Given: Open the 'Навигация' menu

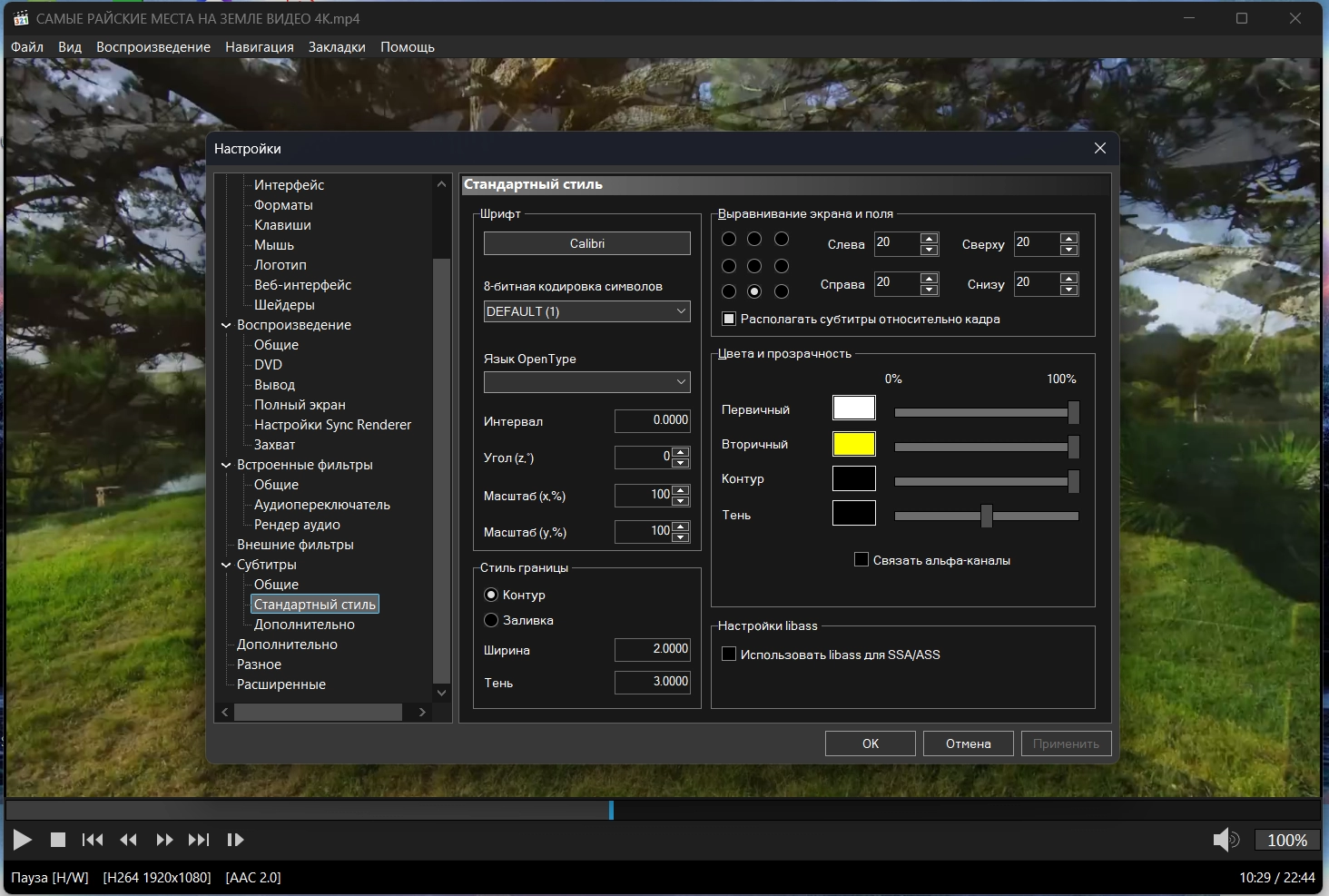Looking at the screenshot, I should coord(260,47).
